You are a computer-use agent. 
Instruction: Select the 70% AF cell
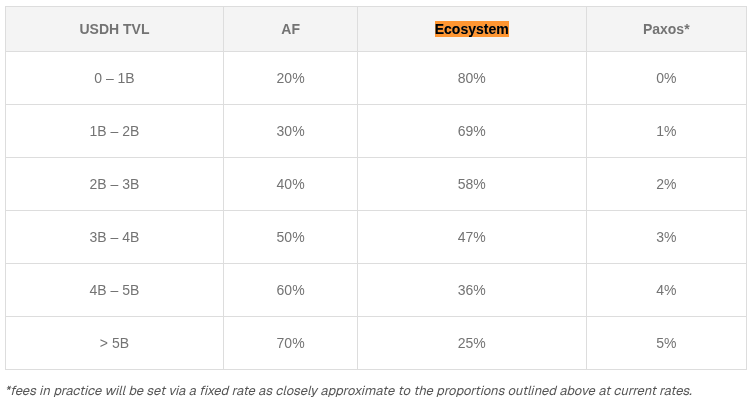290,343
